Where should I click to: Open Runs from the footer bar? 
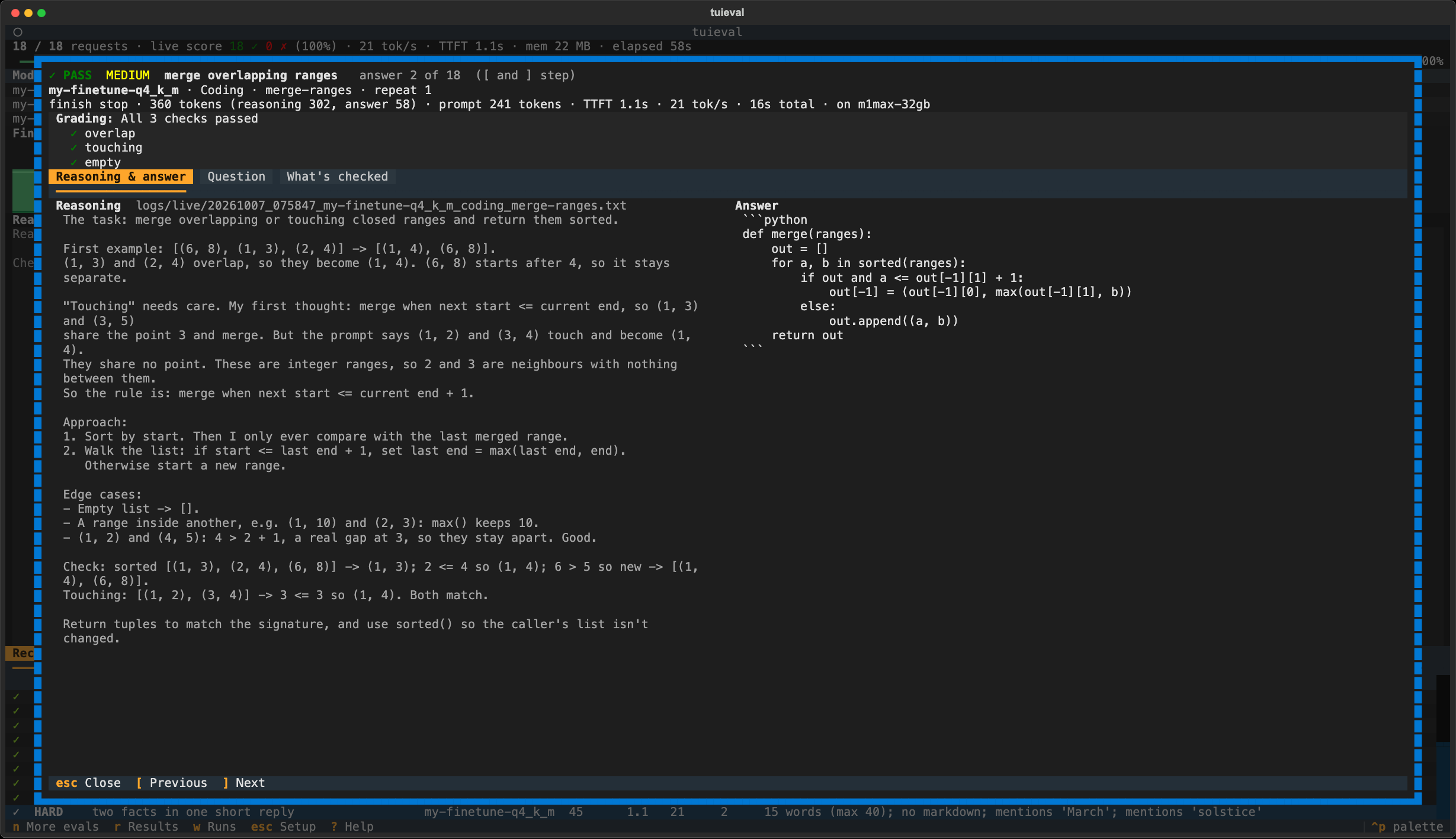point(214,827)
